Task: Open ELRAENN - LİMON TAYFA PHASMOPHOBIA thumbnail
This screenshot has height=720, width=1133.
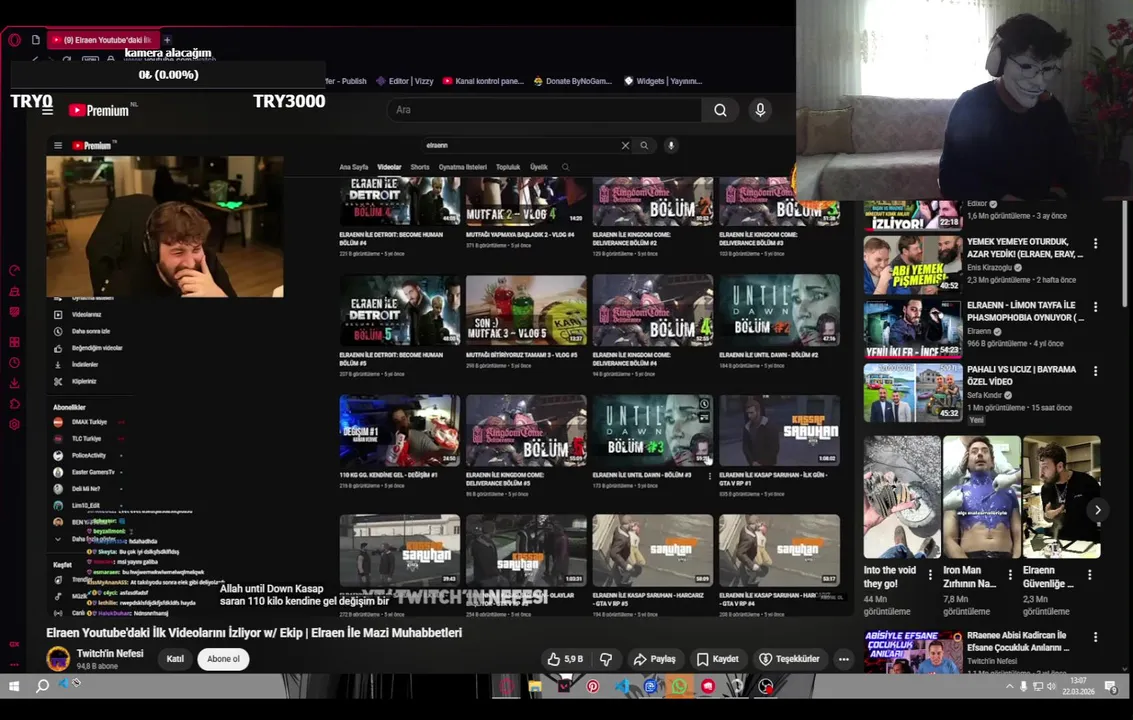Action: click(913, 329)
